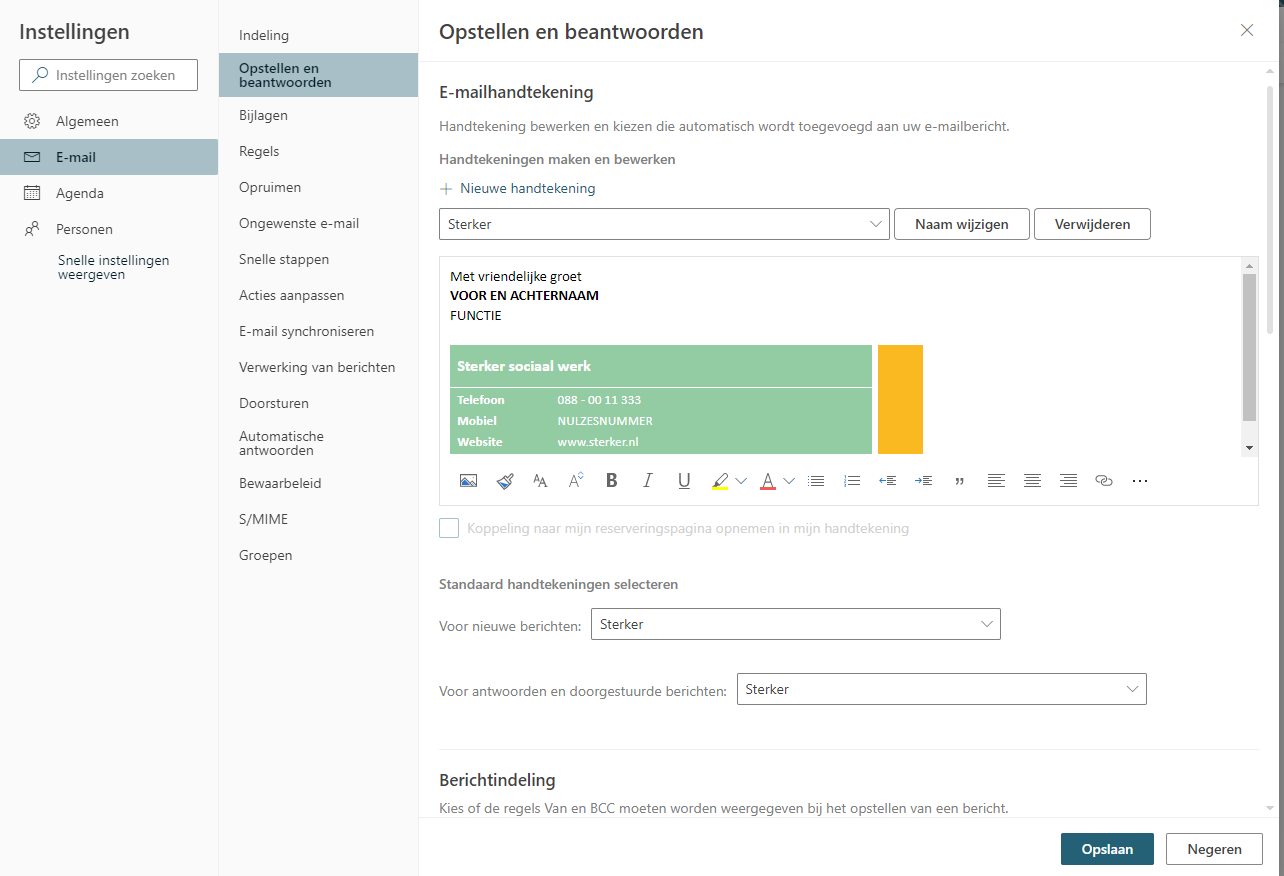Select the format painter icon
The height and width of the screenshot is (876, 1284).
(x=505, y=481)
